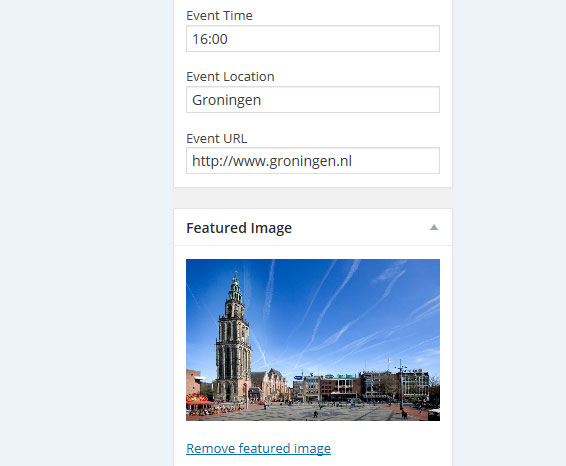Place cursor in the Groningen text
566x466 pixels.
click(x=226, y=100)
